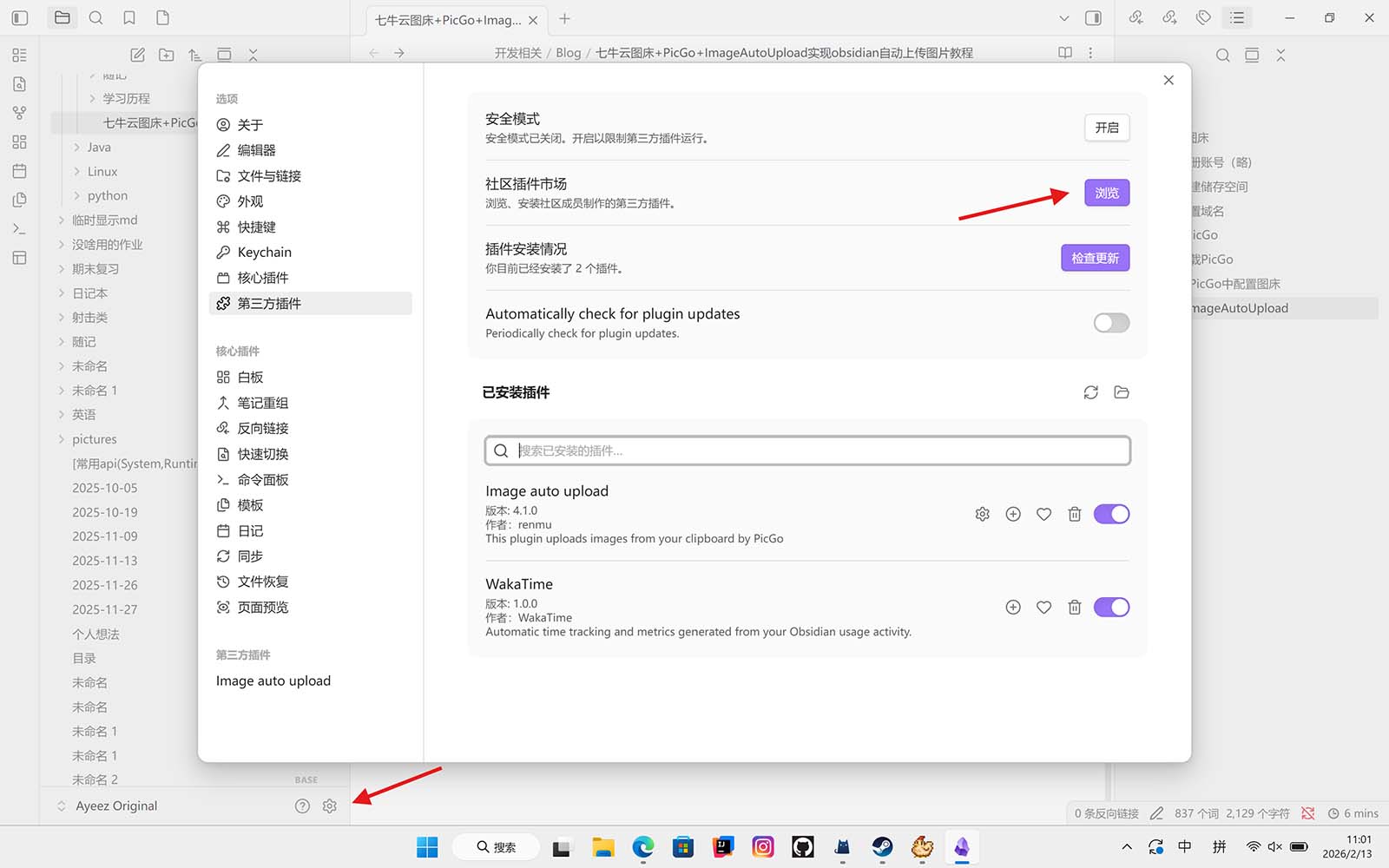Open 核心插件 settings section

pyautogui.click(x=262, y=278)
